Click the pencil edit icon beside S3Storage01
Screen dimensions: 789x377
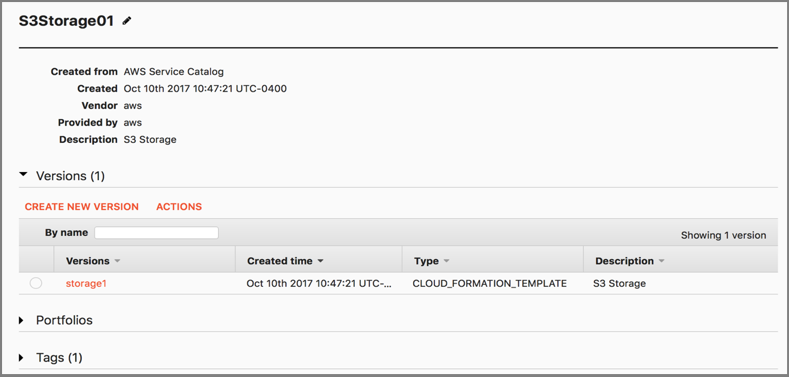[x=127, y=21]
